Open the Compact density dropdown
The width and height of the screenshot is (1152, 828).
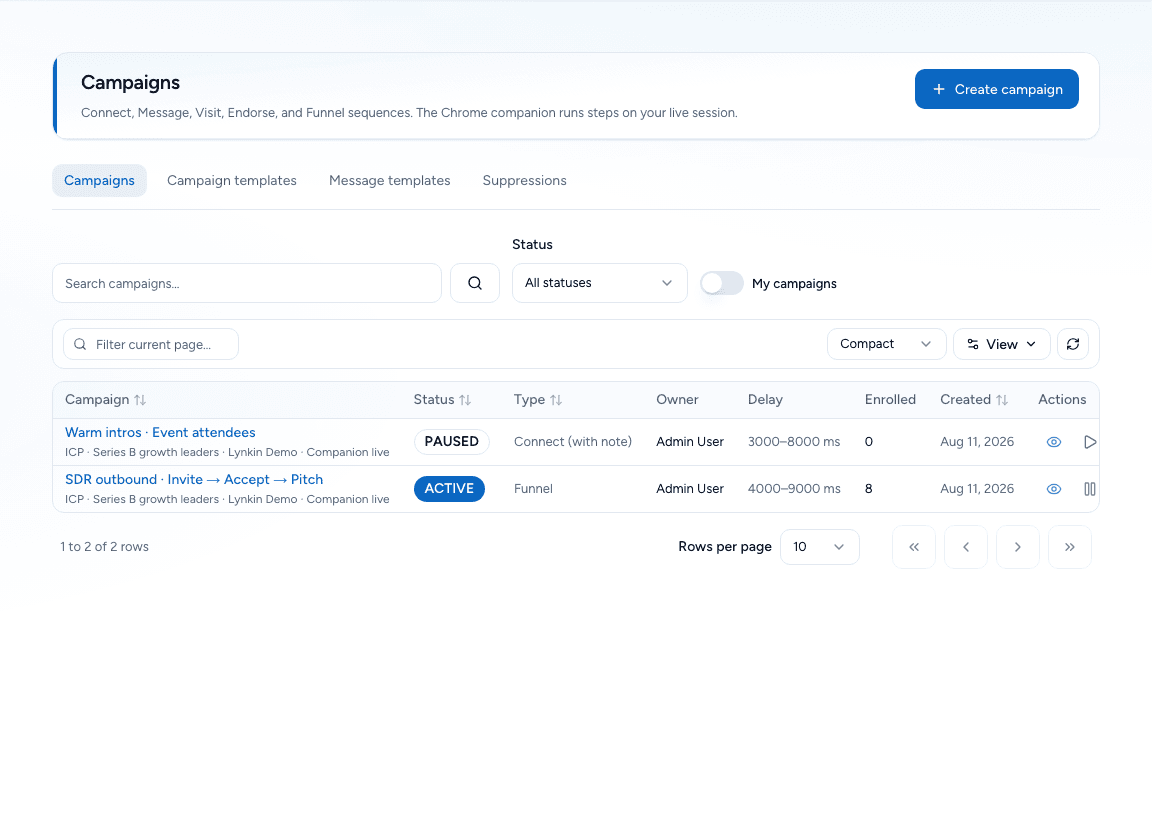click(x=886, y=344)
